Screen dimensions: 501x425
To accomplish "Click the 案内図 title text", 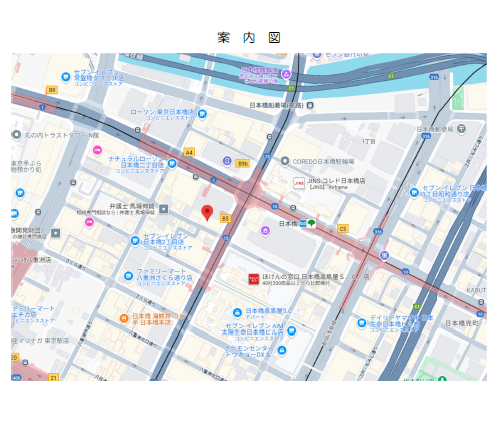I will click(249, 37).
